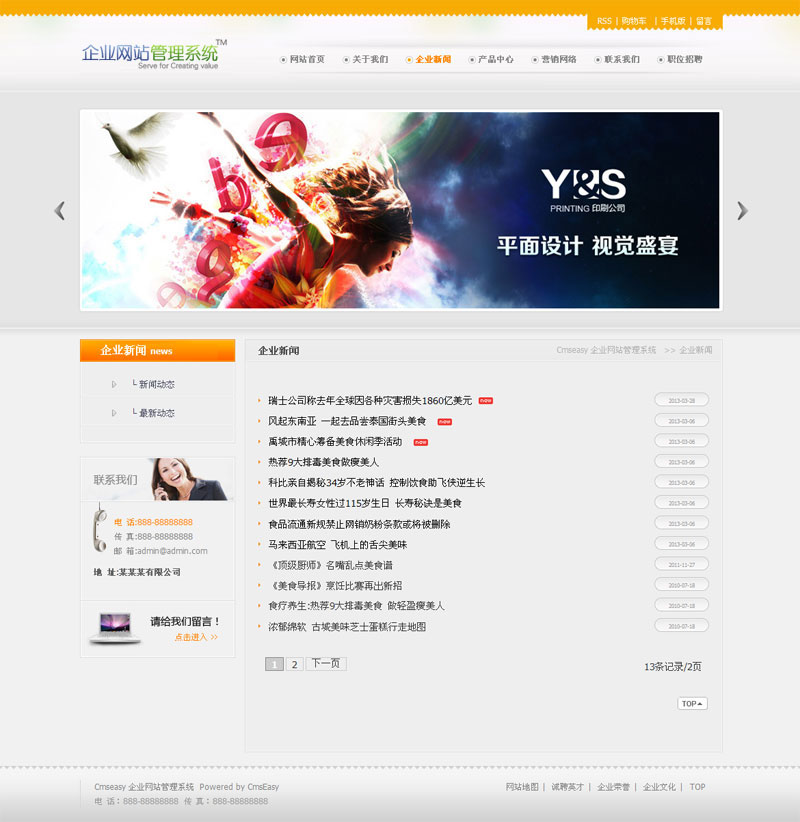Click the company logo 企业网站管理系统
800x822 pixels.
tap(152, 54)
